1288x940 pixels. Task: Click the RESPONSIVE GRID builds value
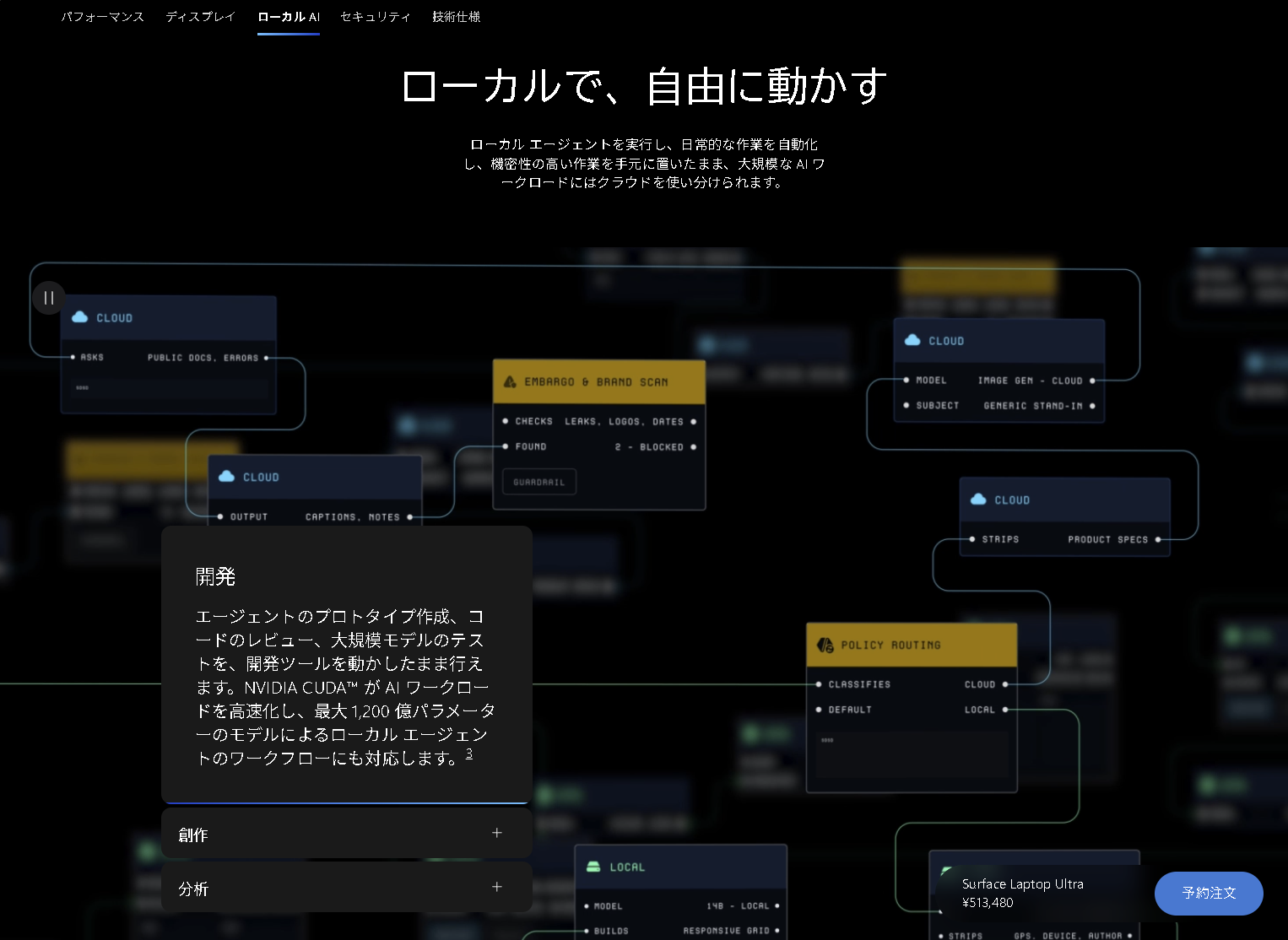click(727, 932)
